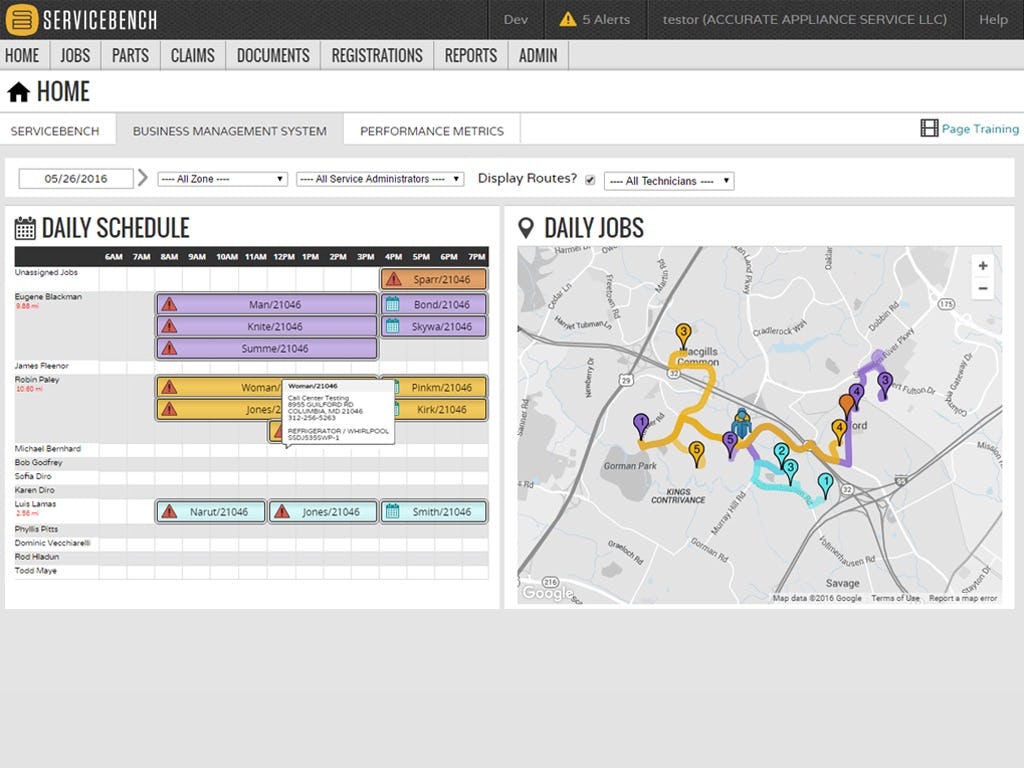Select the warning icon on Sparr/21046 job
Viewport: 1024px width, 768px height.
point(393,280)
